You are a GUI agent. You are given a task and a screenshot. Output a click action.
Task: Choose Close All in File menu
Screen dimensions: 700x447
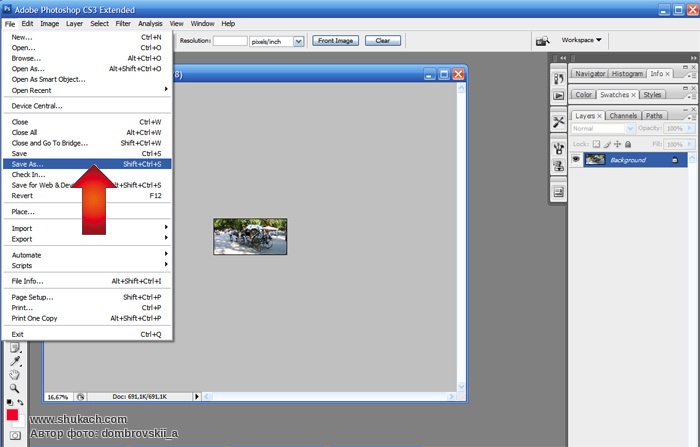(x=87, y=132)
